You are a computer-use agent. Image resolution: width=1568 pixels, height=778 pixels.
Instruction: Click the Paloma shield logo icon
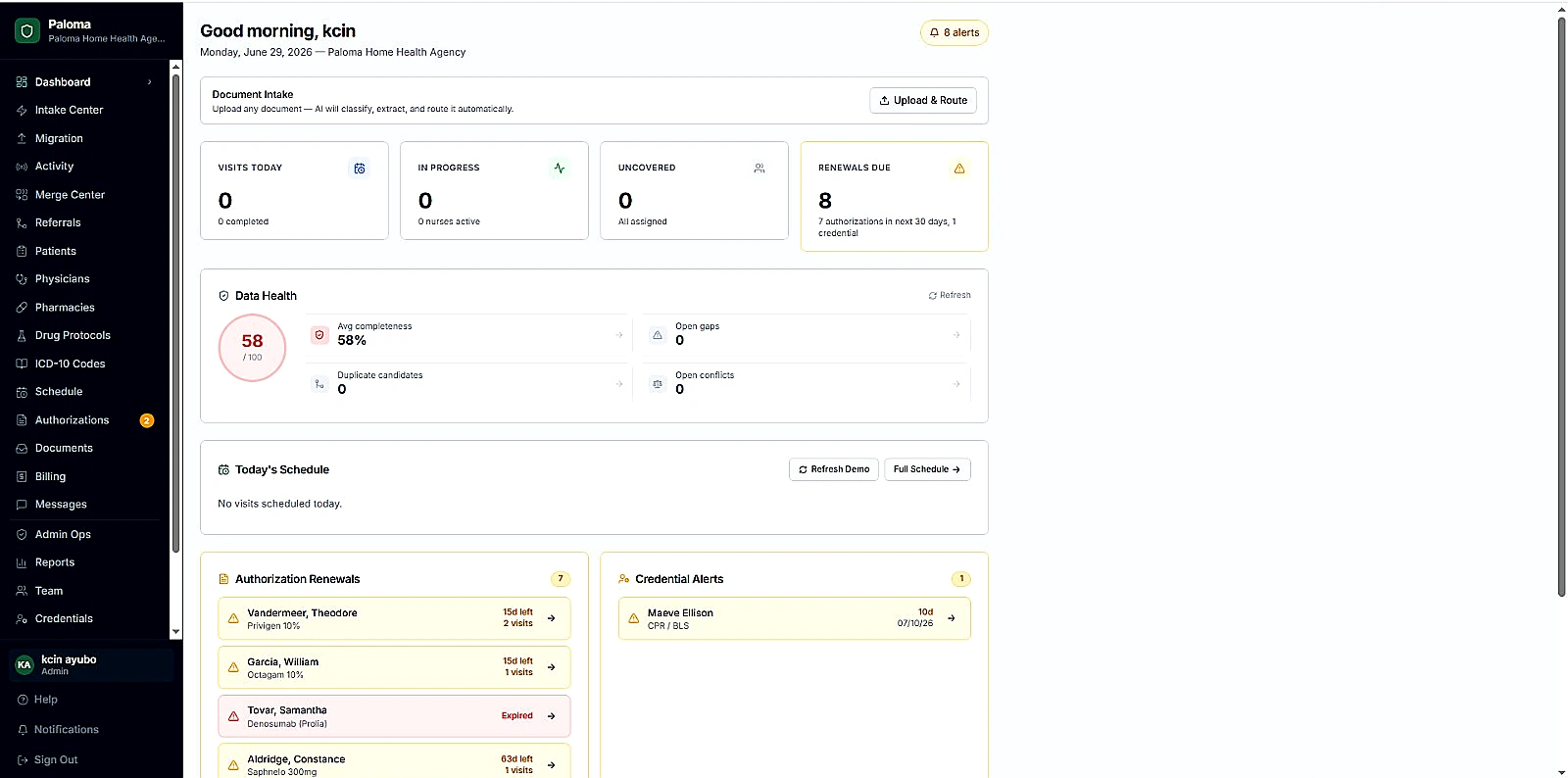[x=27, y=31]
